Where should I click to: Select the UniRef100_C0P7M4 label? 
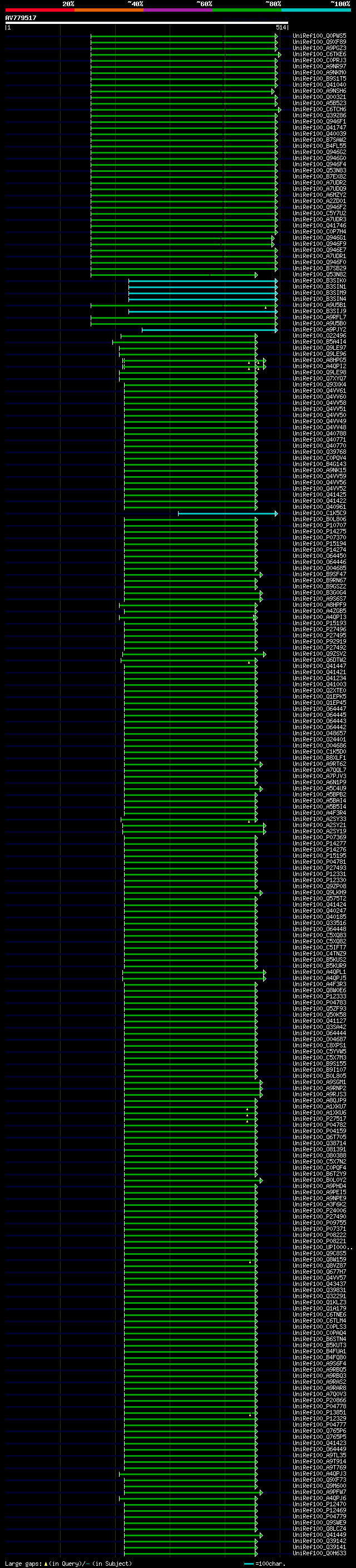[x=319, y=232]
